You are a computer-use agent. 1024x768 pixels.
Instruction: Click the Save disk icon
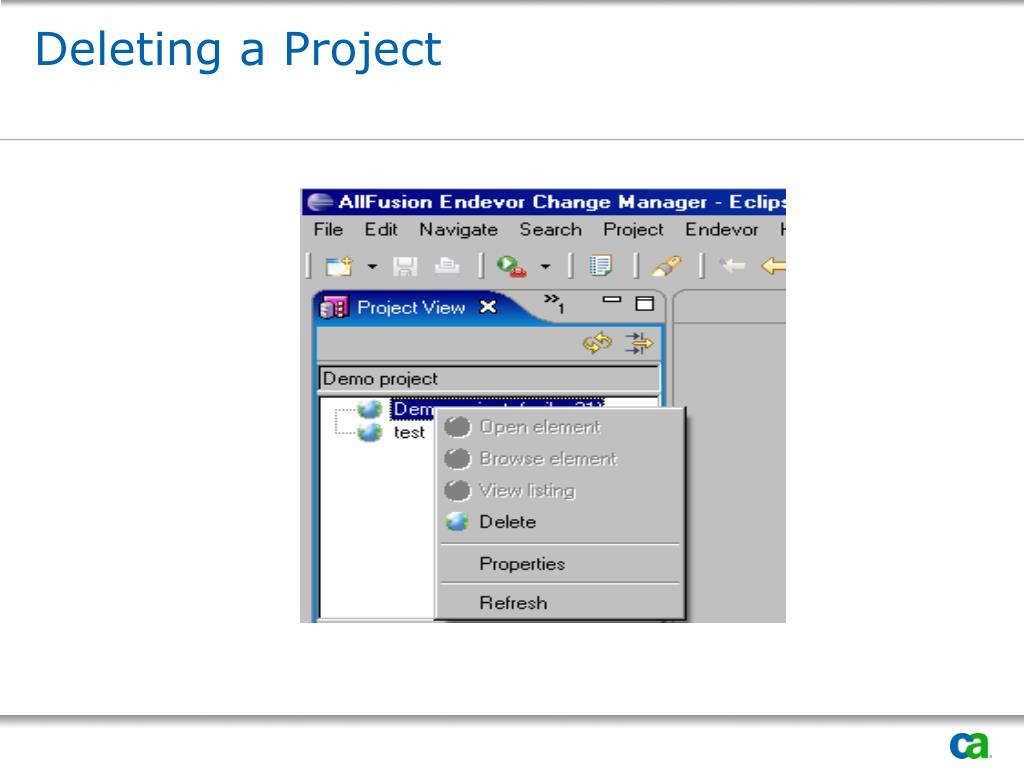click(x=405, y=266)
